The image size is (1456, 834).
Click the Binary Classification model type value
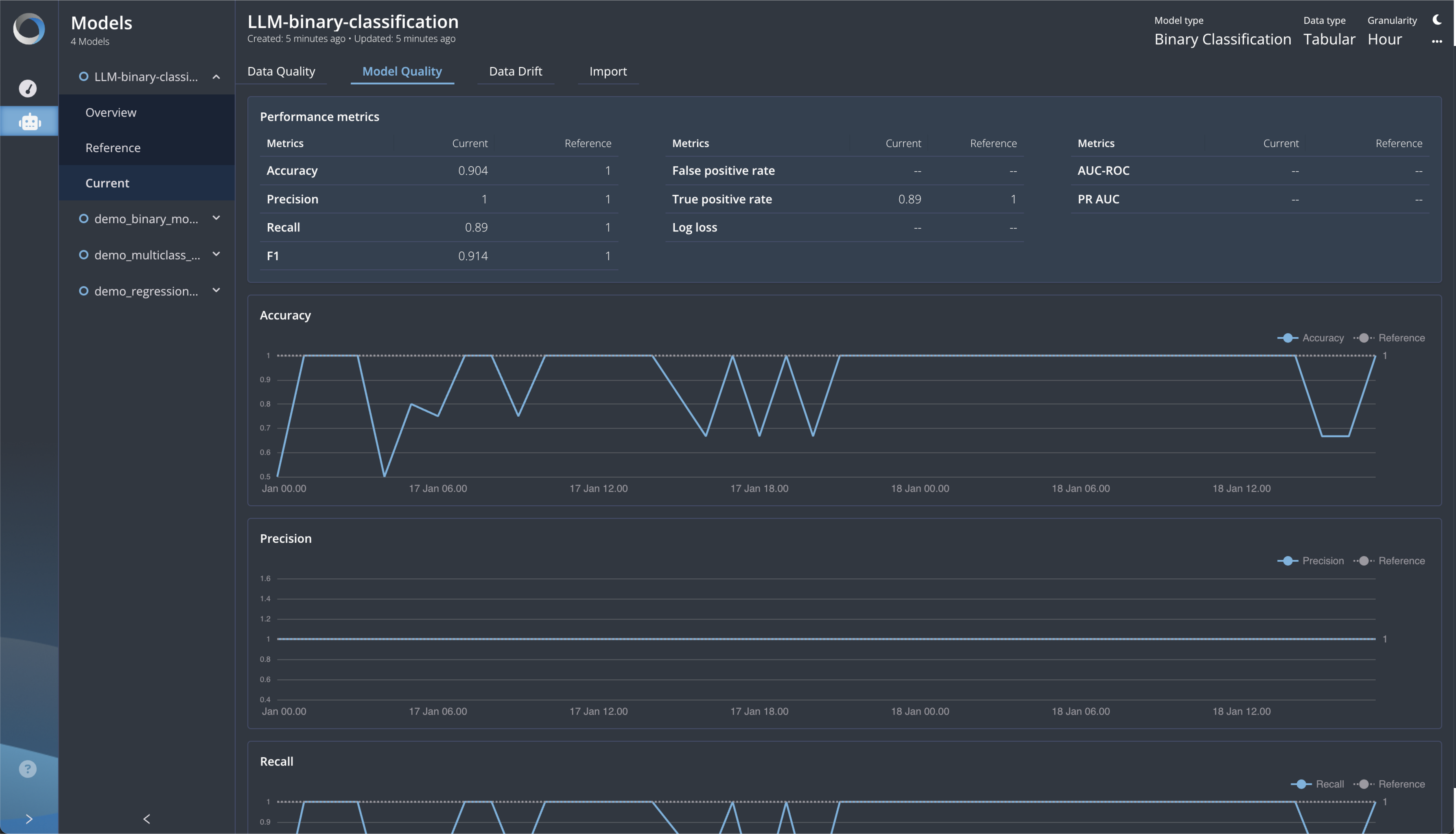pyautogui.click(x=1222, y=39)
